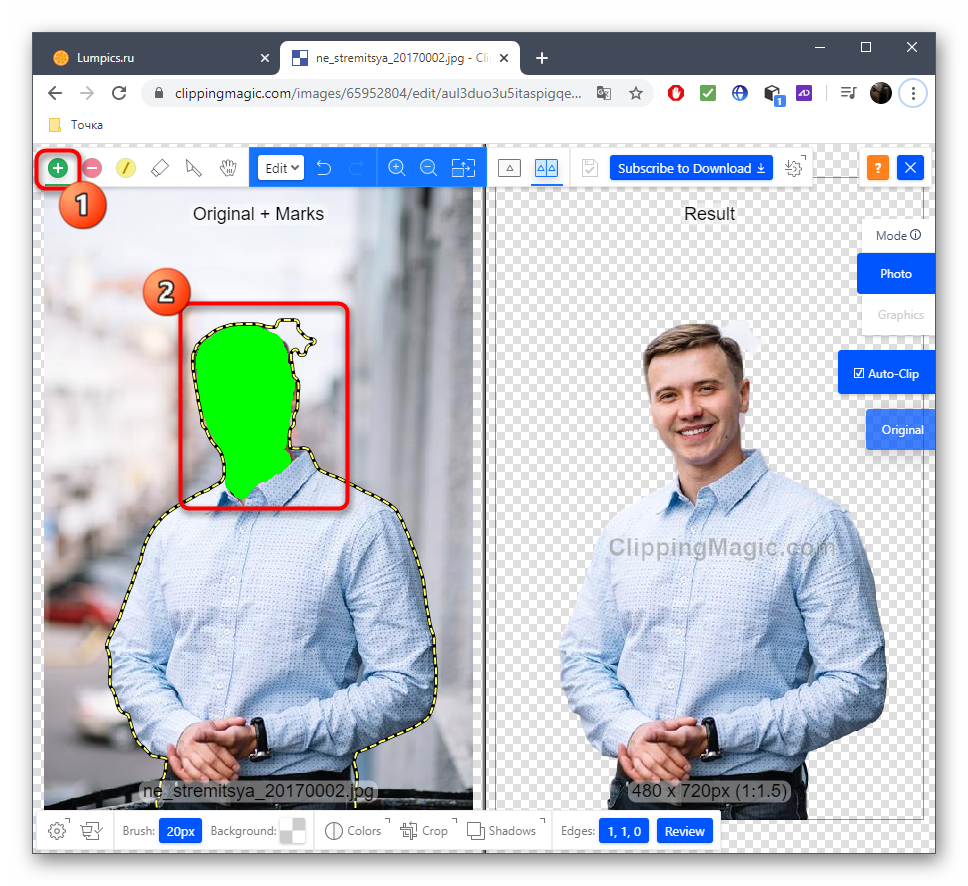Choose Graphics mode
968x886 pixels.
pyautogui.click(x=900, y=314)
